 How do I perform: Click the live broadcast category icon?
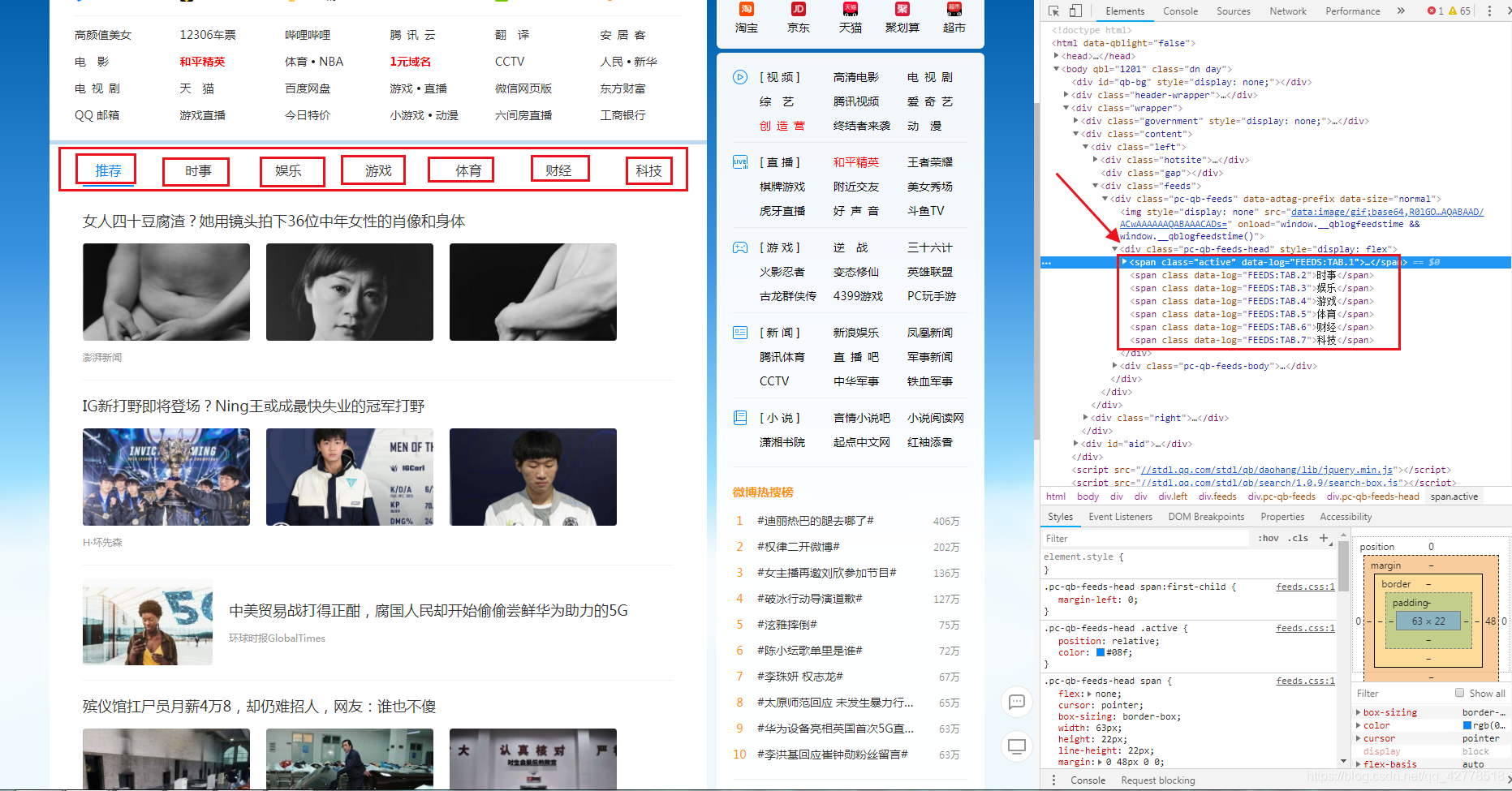pyautogui.click(x=740, y=162)
